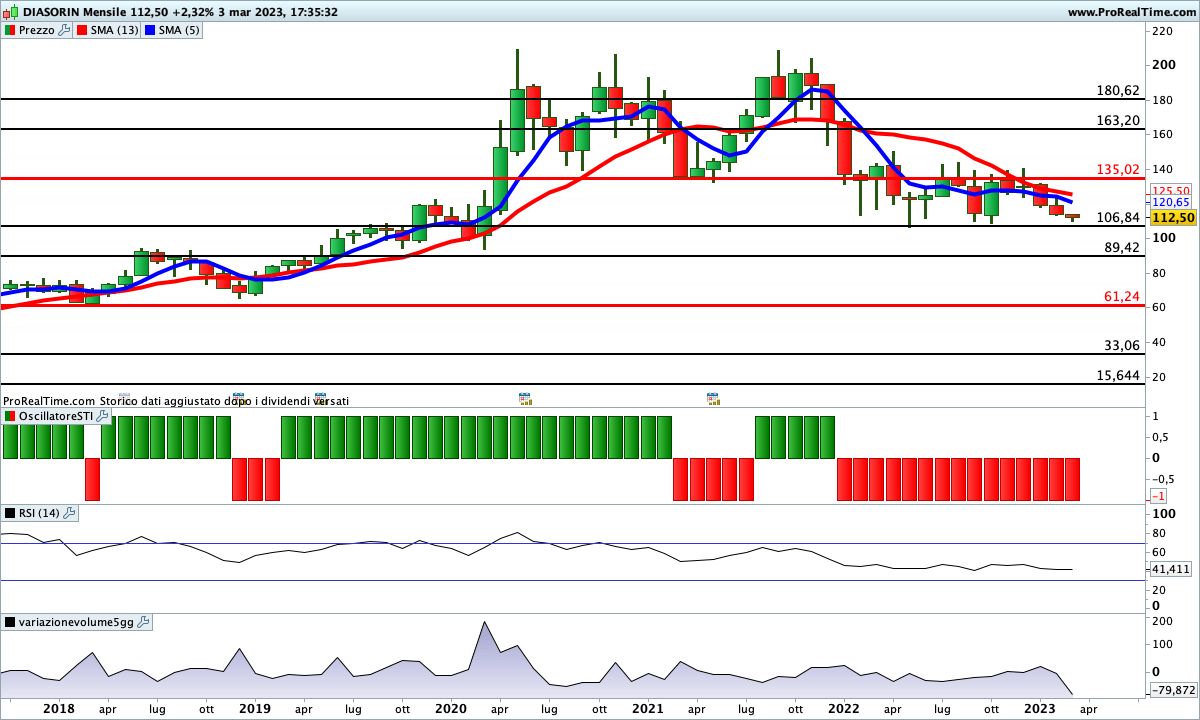1200x720 pixels.
Task: Open OscillatoreSTI wrench settings
Action: [x=101, y=415]
